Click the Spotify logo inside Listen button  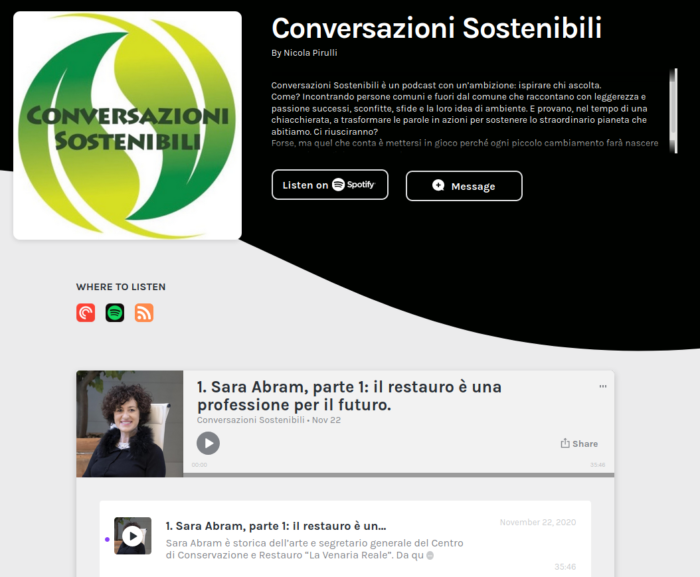click(354, 184)
